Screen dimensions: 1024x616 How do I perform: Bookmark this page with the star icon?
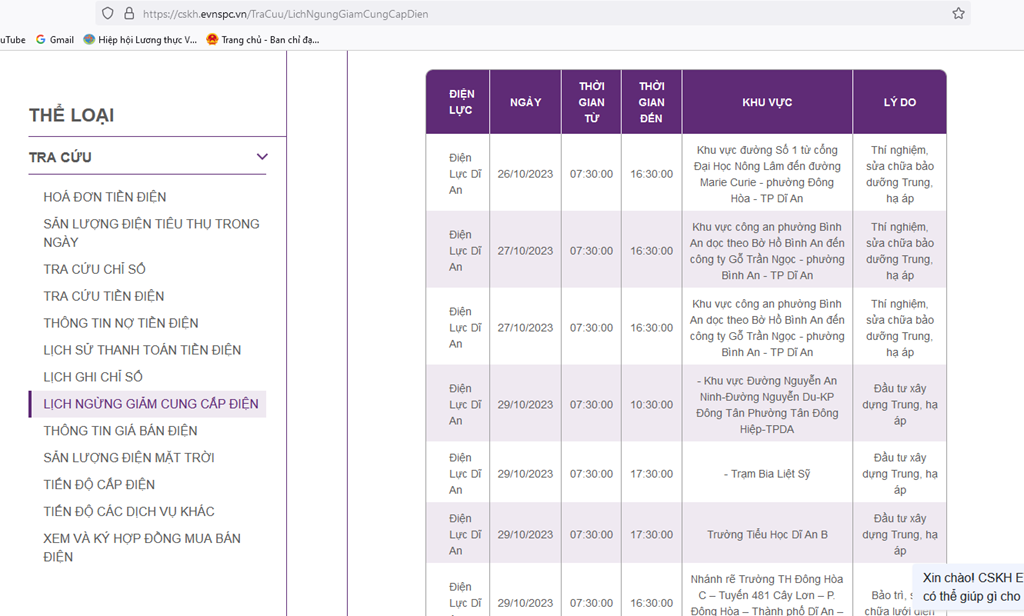[x=958, y=14]
